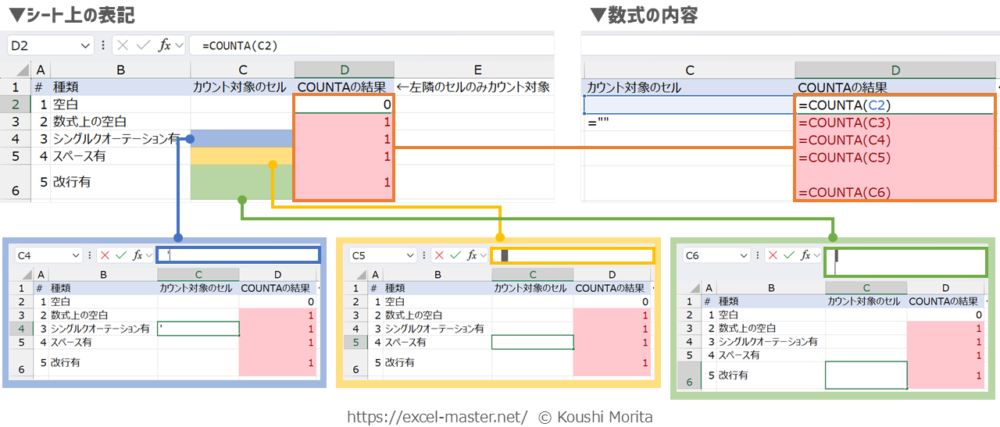
Task: Click the fx icon in the C5 formula bar
Action: tap(472, 256)
